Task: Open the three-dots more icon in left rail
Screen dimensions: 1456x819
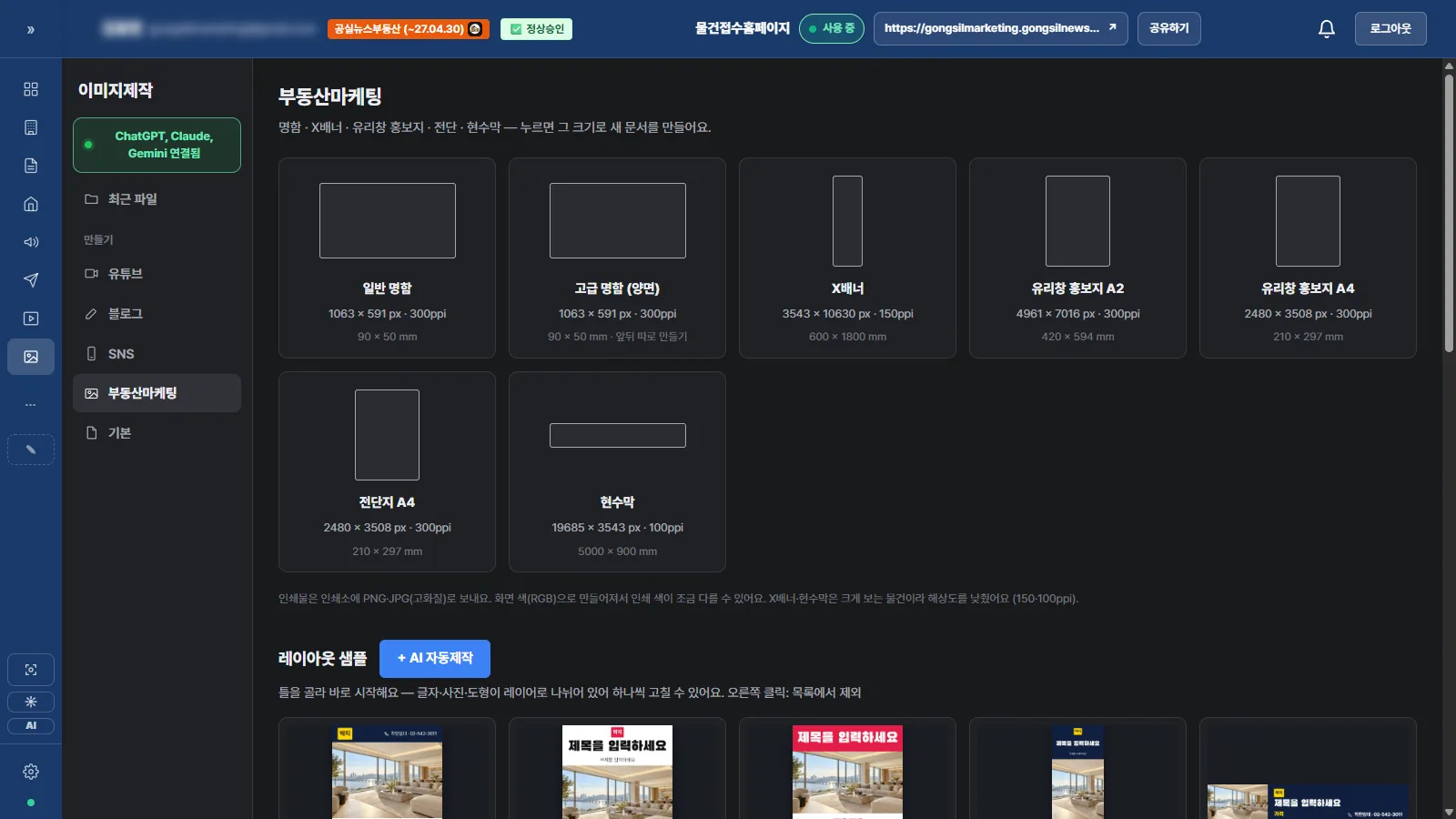Action: point(31,404)
